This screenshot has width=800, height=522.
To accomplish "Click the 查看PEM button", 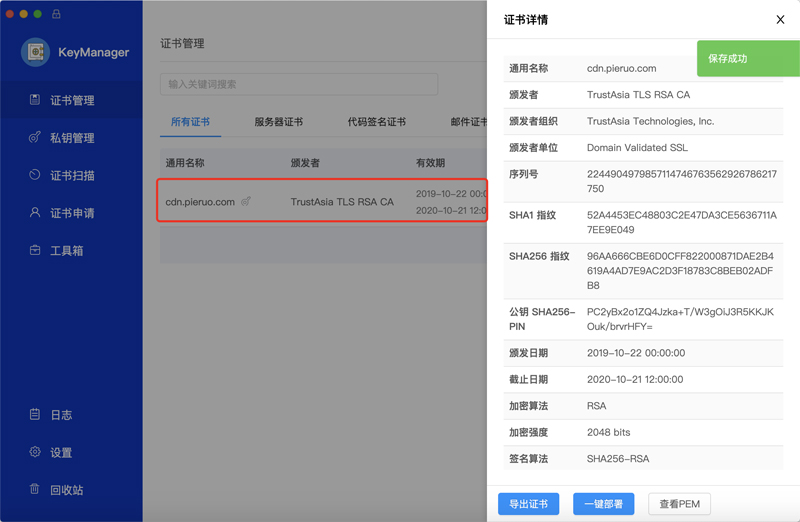I will point(679,504).
